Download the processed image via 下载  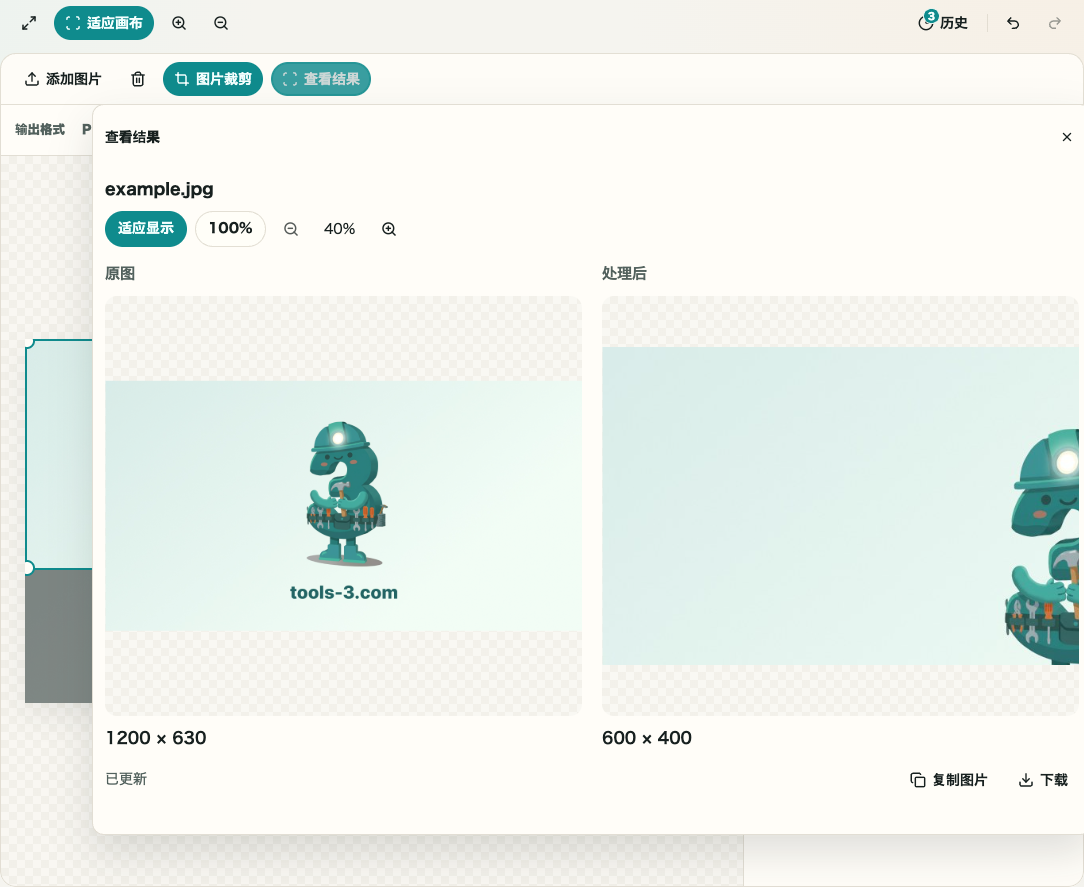(1043, 780)
